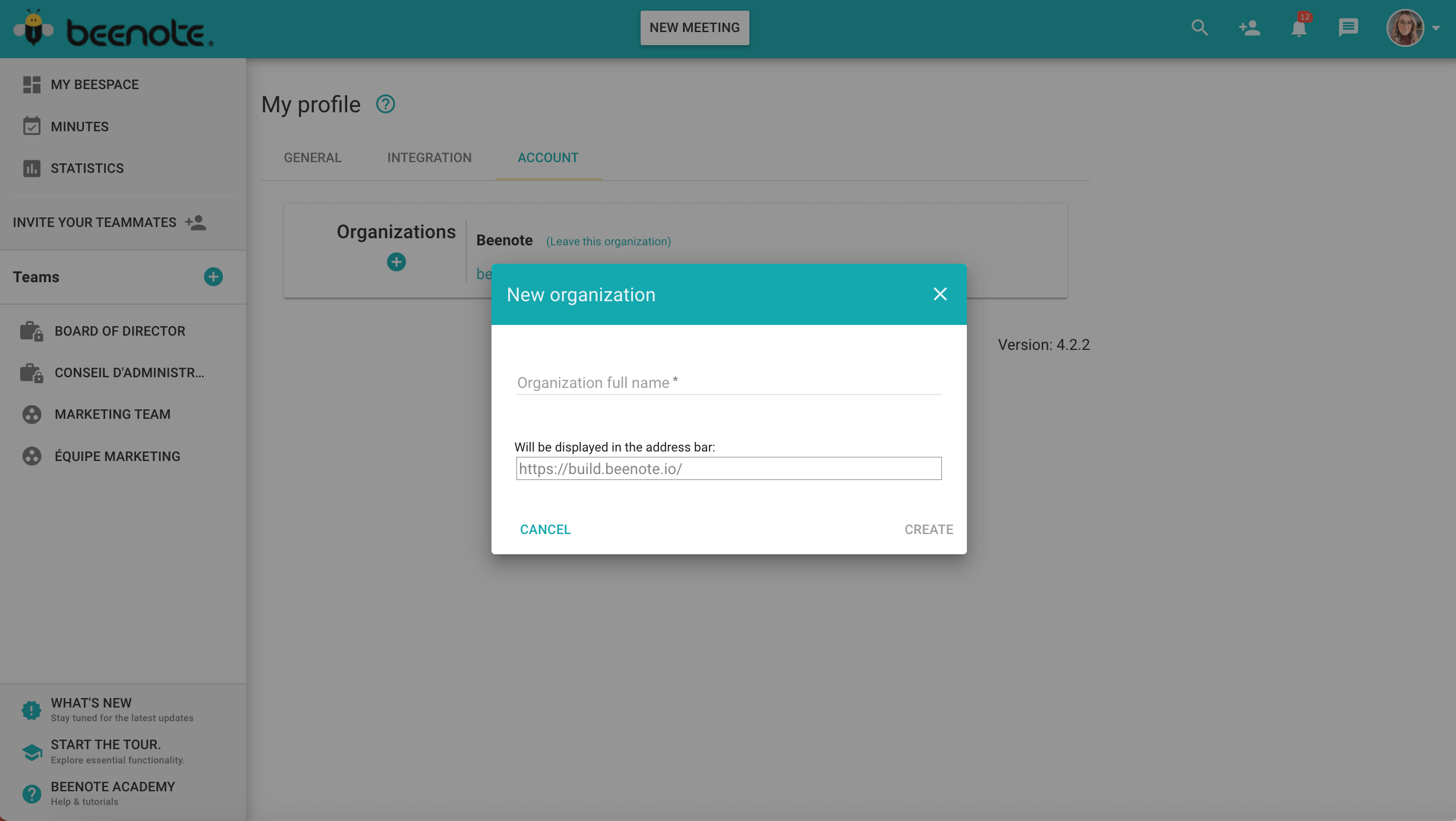Click the New Meeting button
Image resolution: width=1456 pixels, height=821 pixels.
point(695,28)
